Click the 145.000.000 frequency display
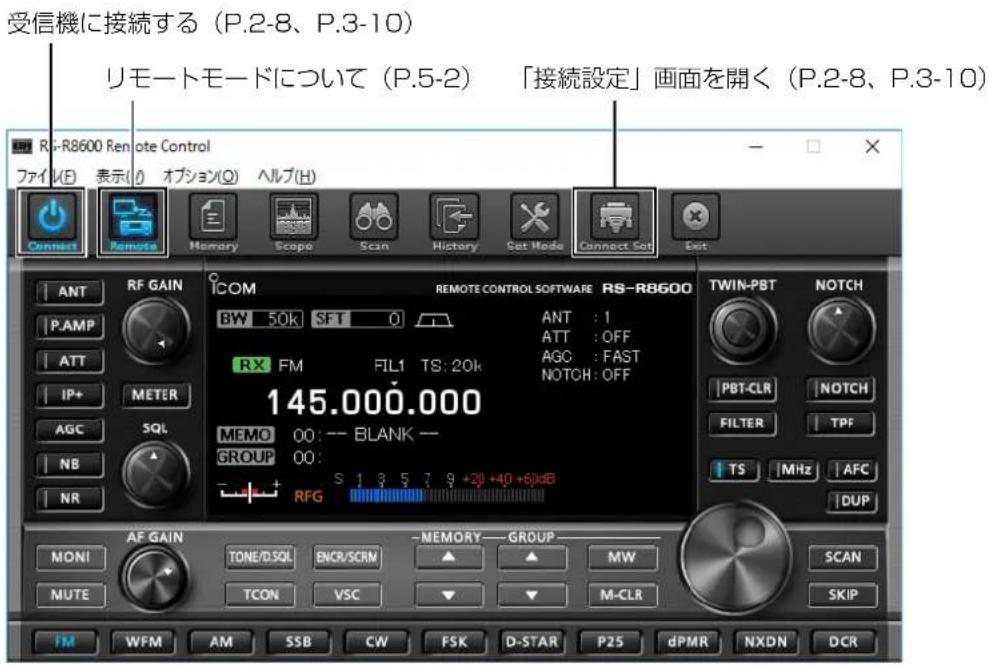The height and width of the screenshot is (665, 989). coord(374,402)
